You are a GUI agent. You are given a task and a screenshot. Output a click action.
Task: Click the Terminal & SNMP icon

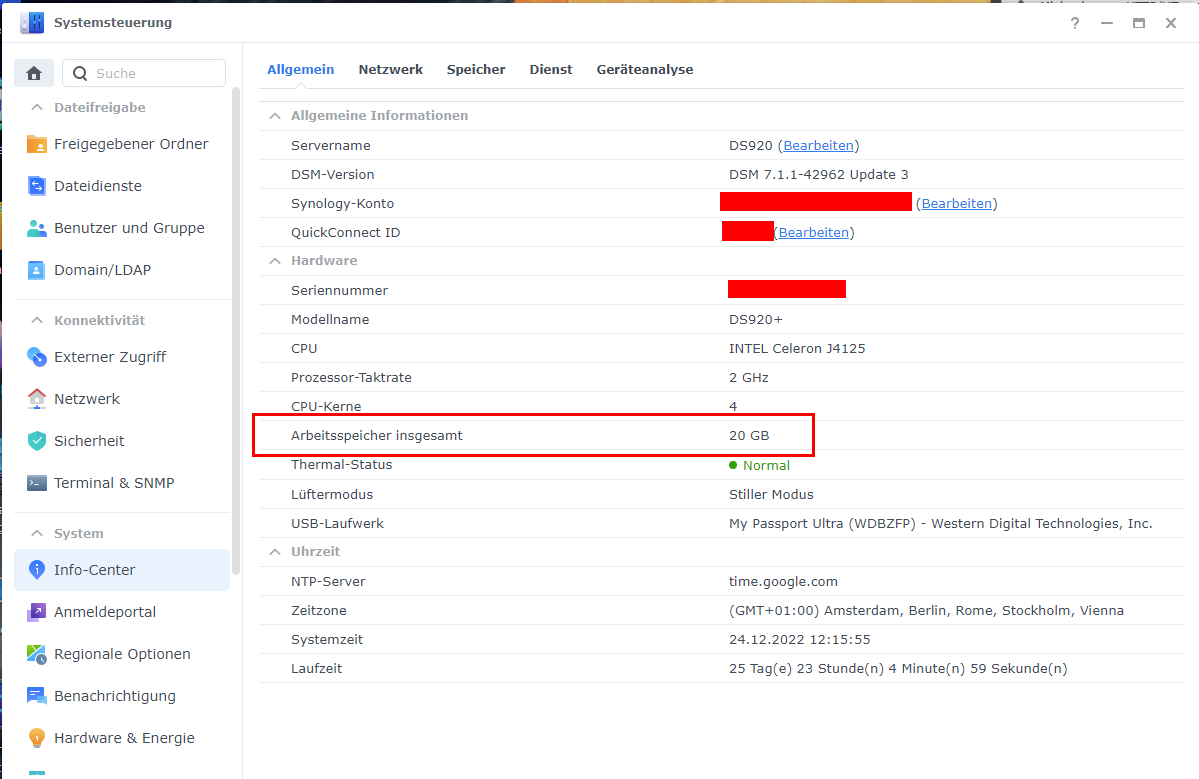[36, 483]
